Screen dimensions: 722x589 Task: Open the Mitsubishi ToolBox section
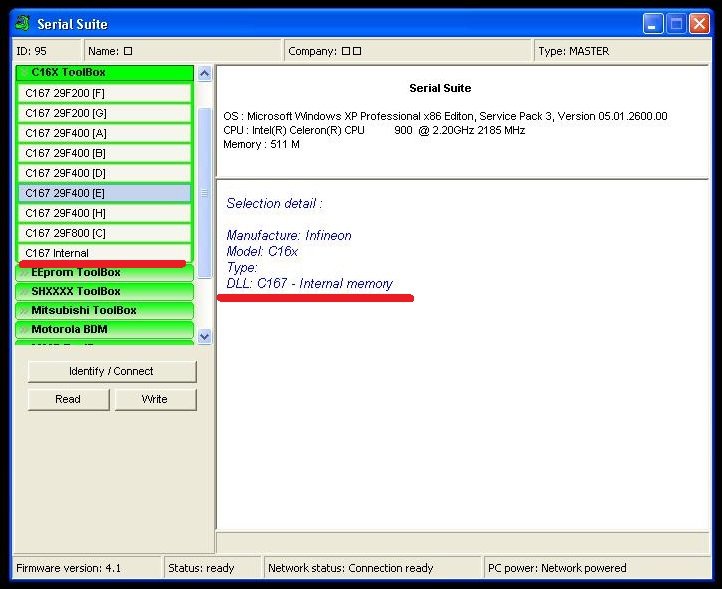click(x=104, y=311)
